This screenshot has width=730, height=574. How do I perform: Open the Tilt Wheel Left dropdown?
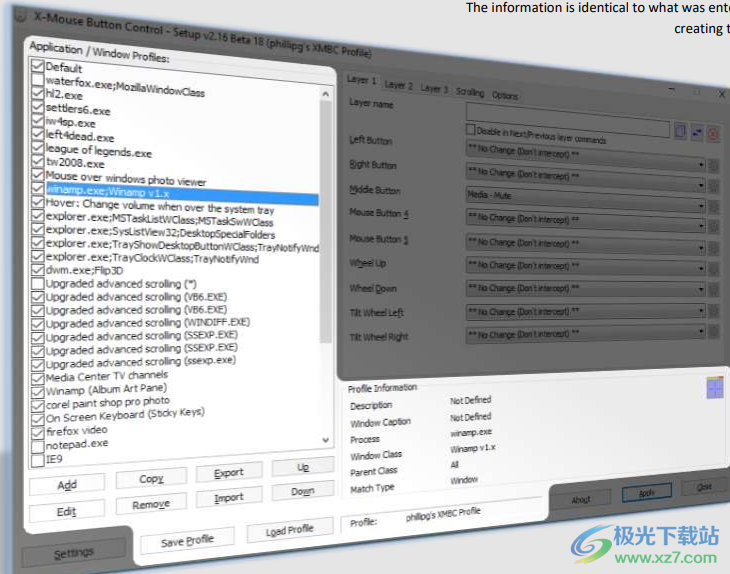(x=586, y=311)
